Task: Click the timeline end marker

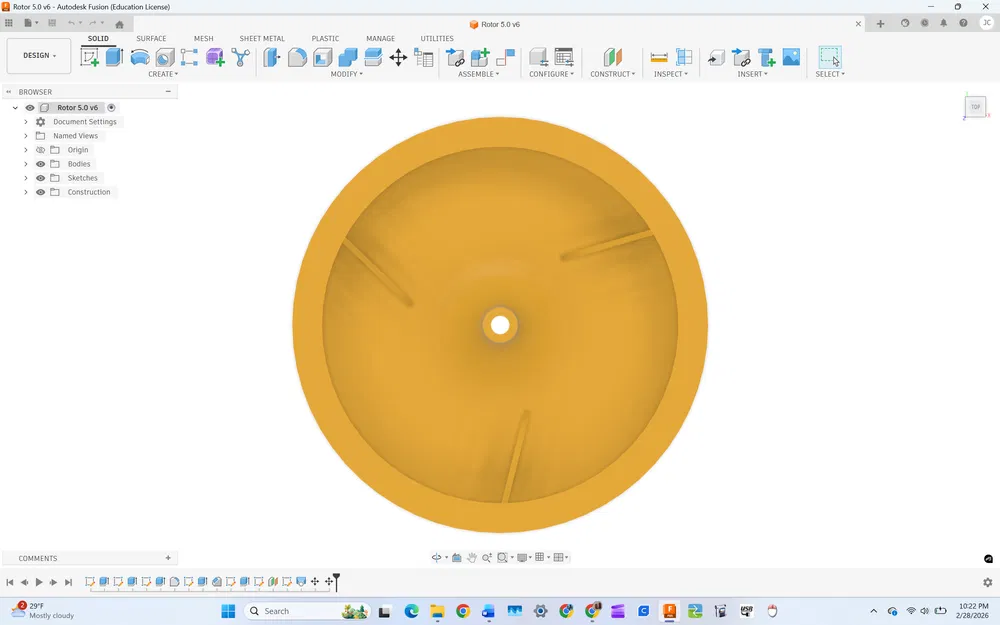Action: [336, 580]
